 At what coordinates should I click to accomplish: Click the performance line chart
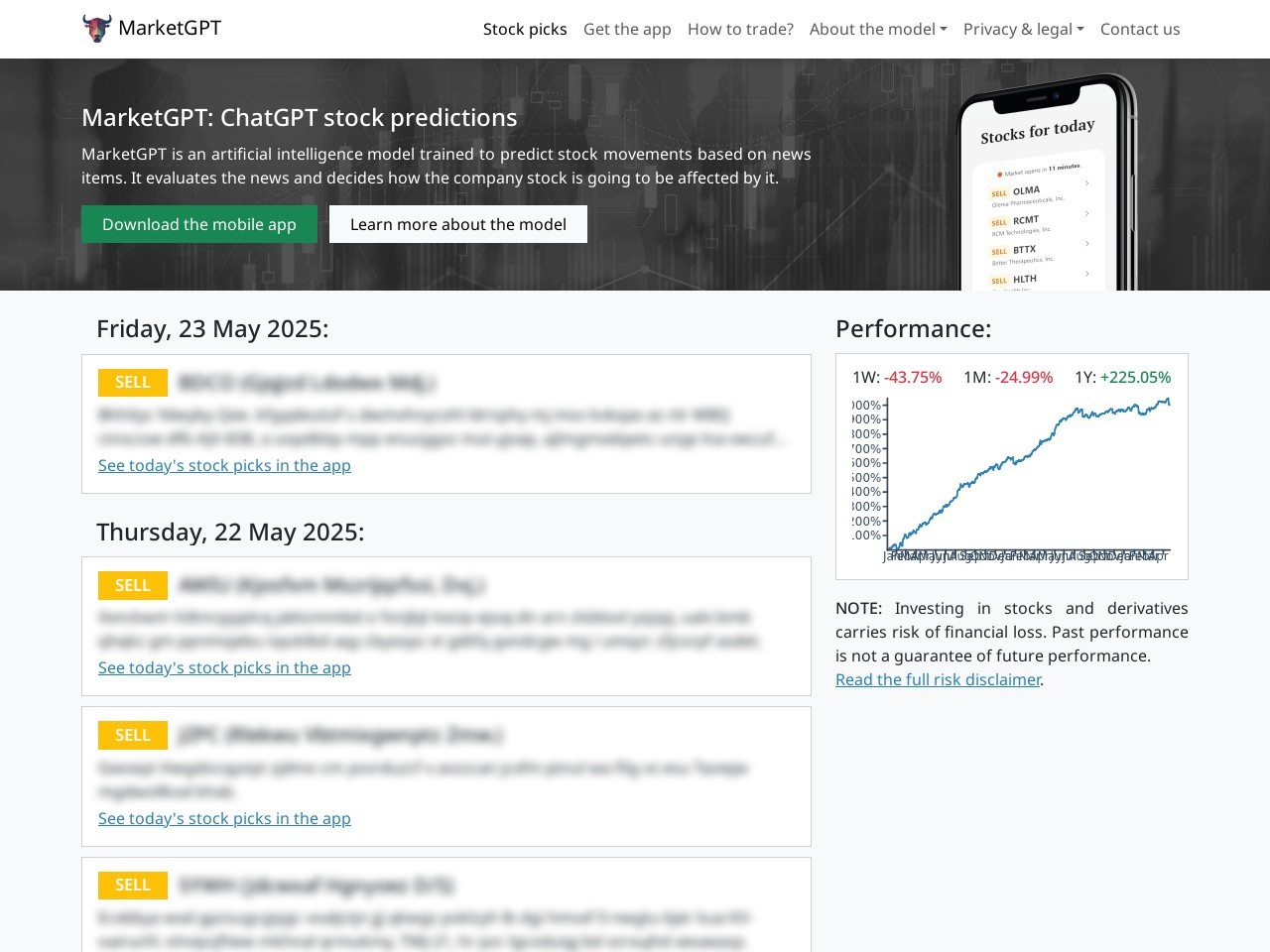pyautogui.click(x=1012, y=480)
